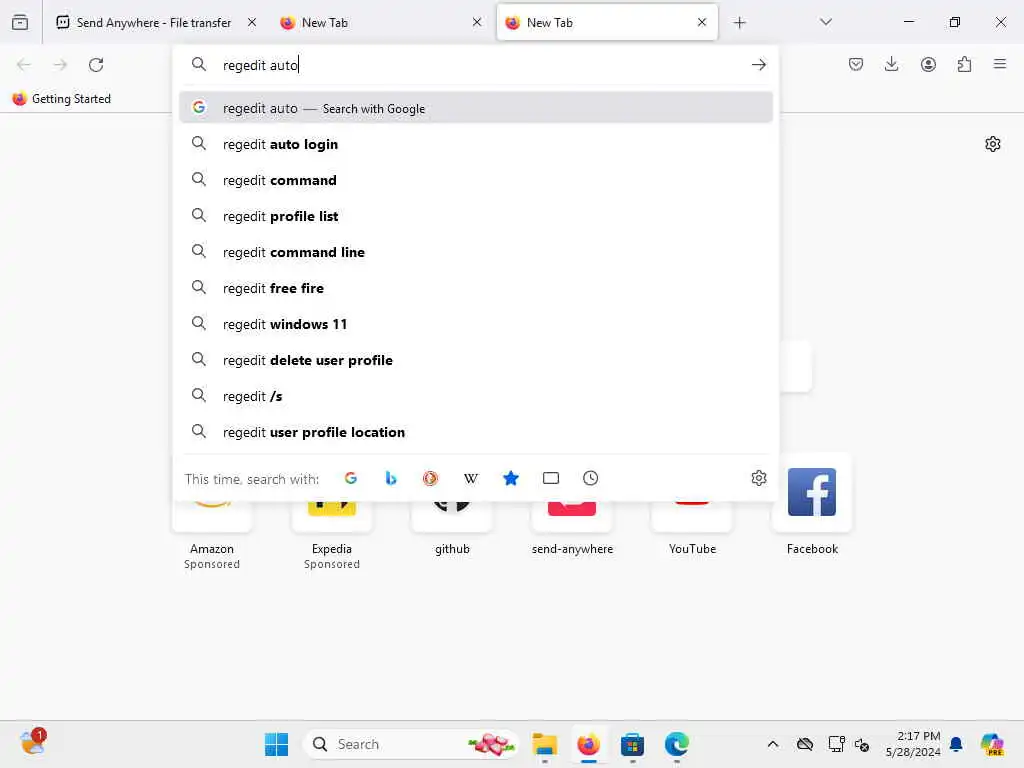Open the Extensions puzzle icon

[x=964, y=64]
